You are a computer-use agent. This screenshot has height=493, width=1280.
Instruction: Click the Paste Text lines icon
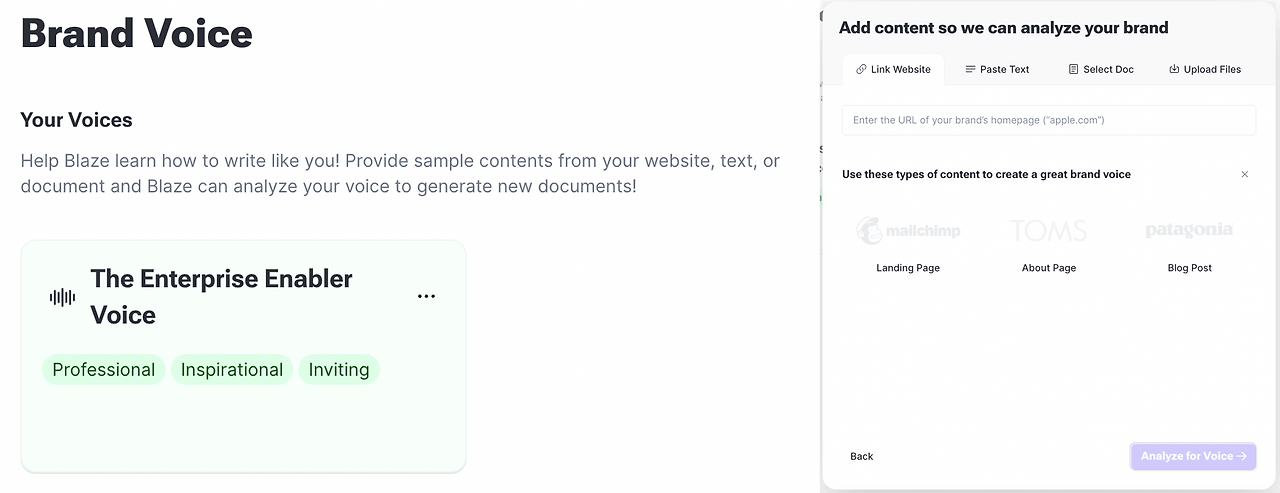click(x=970, y=70)
